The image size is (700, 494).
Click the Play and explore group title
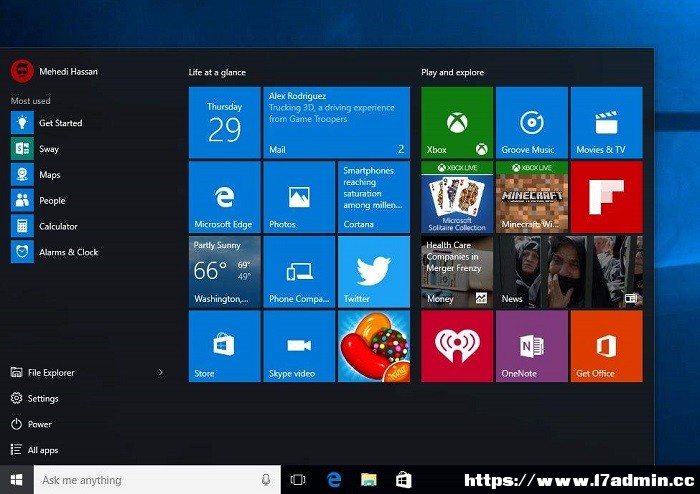pyautogui.click(x=453, y=72)
